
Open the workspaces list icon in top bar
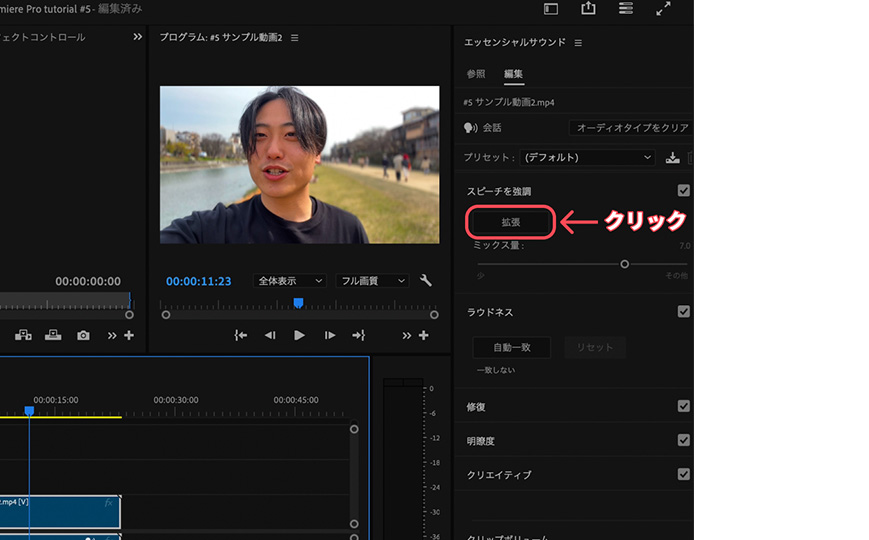(626, 8)
